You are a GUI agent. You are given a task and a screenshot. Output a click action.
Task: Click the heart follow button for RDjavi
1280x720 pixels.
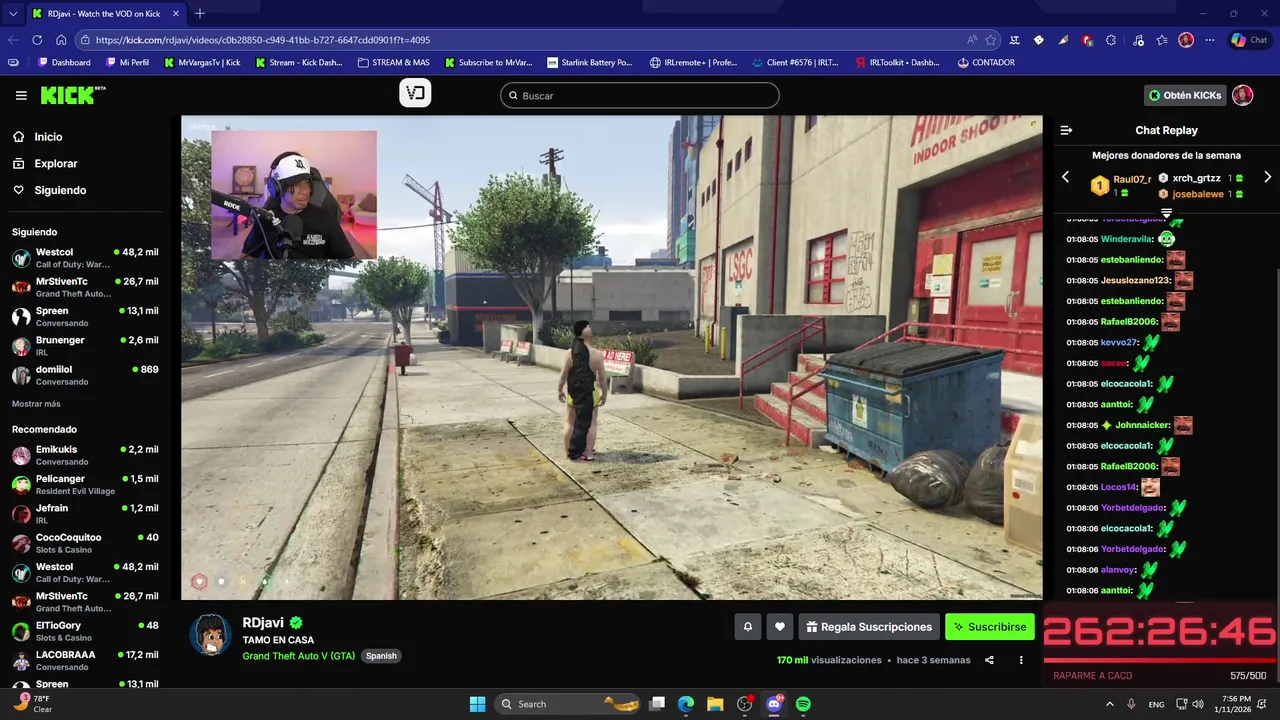780,627
